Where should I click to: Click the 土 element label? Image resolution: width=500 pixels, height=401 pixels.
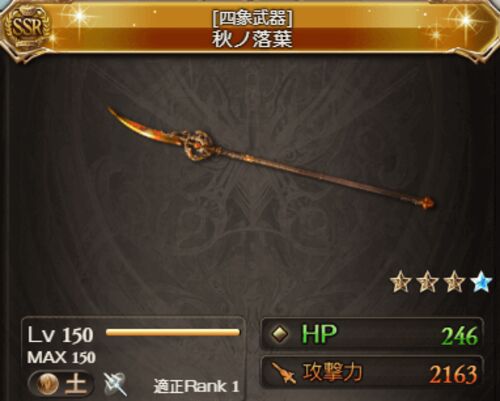pyautogui.click(x=75, y=383)
